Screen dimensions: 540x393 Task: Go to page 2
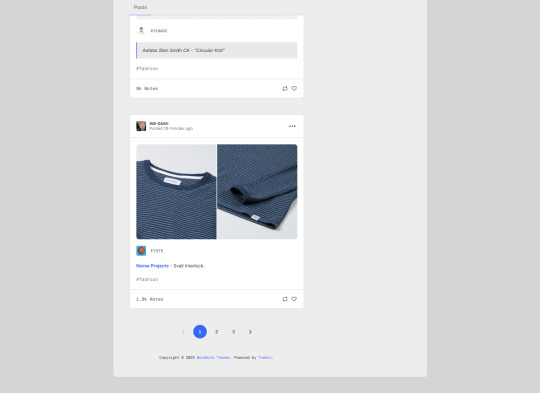click(217, 332)
